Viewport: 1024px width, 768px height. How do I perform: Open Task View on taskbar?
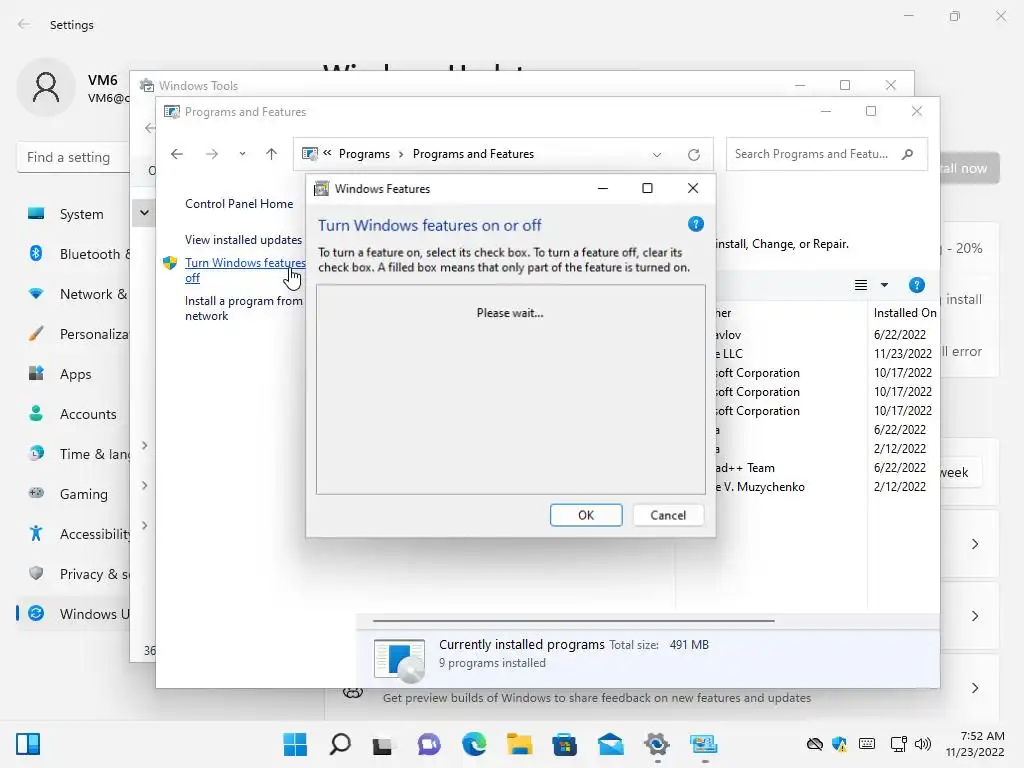tap(383, 744)
